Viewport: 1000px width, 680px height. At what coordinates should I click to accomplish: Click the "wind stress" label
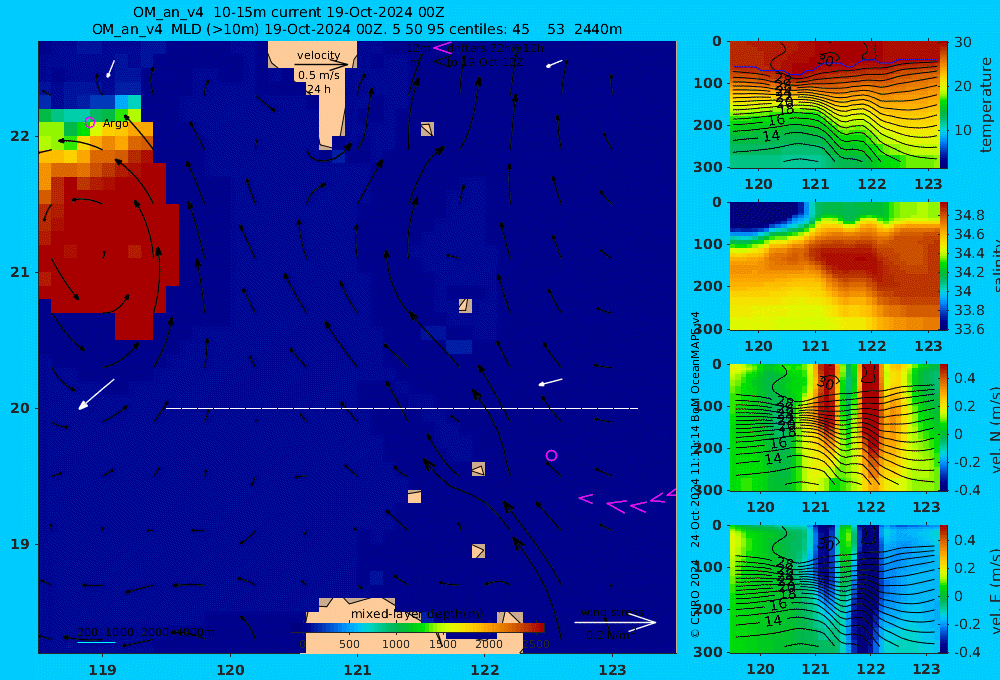coord(612,612)
